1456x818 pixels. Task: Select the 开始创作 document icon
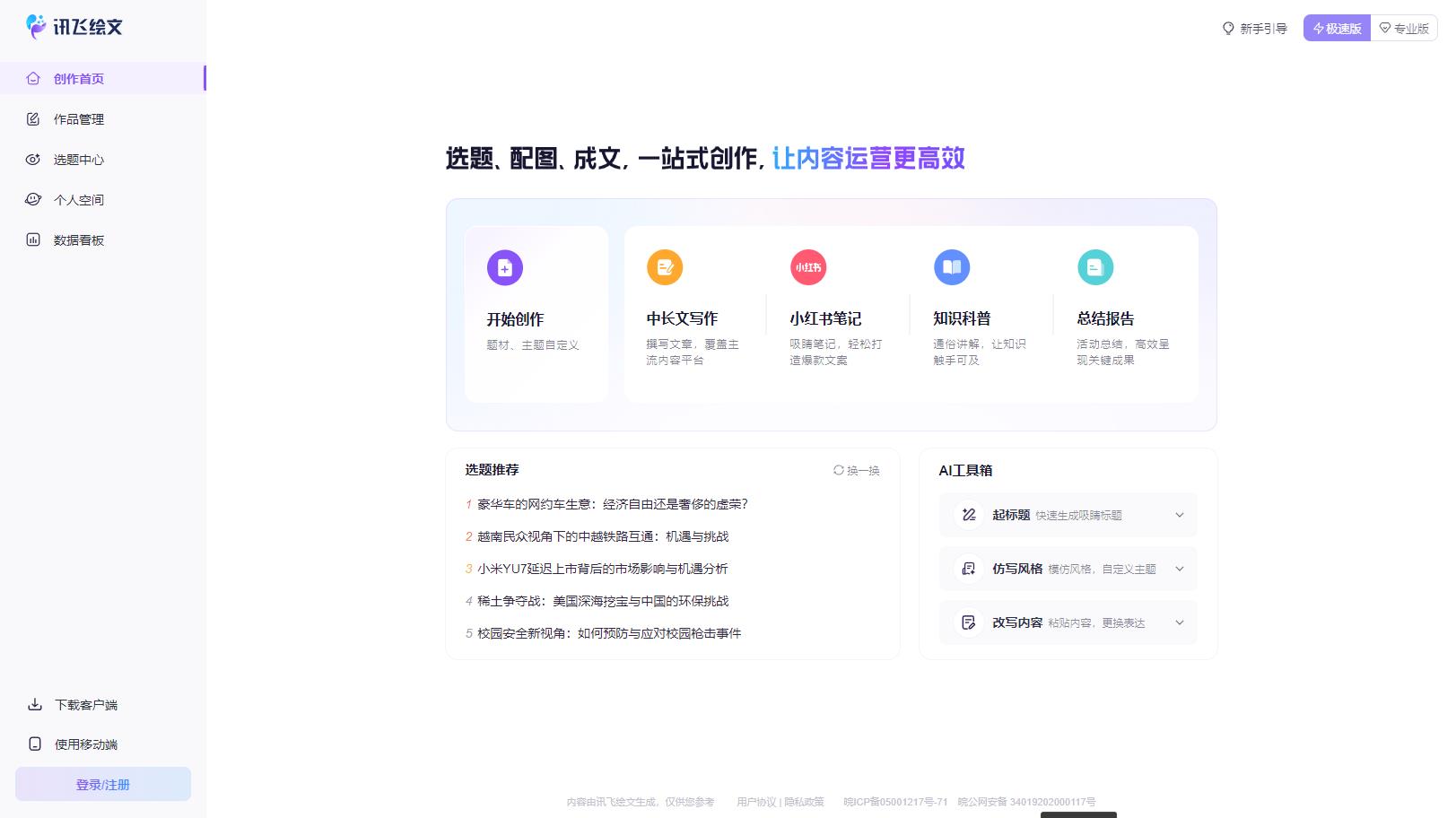pos(504,267)
